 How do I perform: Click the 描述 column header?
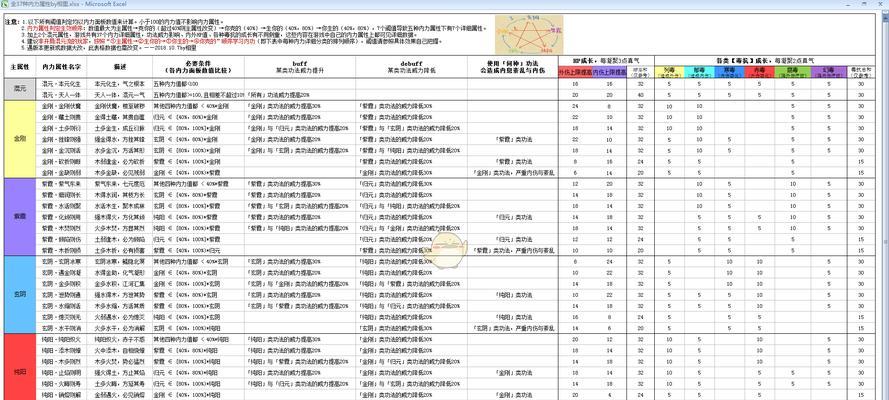(x=119, y=67)
